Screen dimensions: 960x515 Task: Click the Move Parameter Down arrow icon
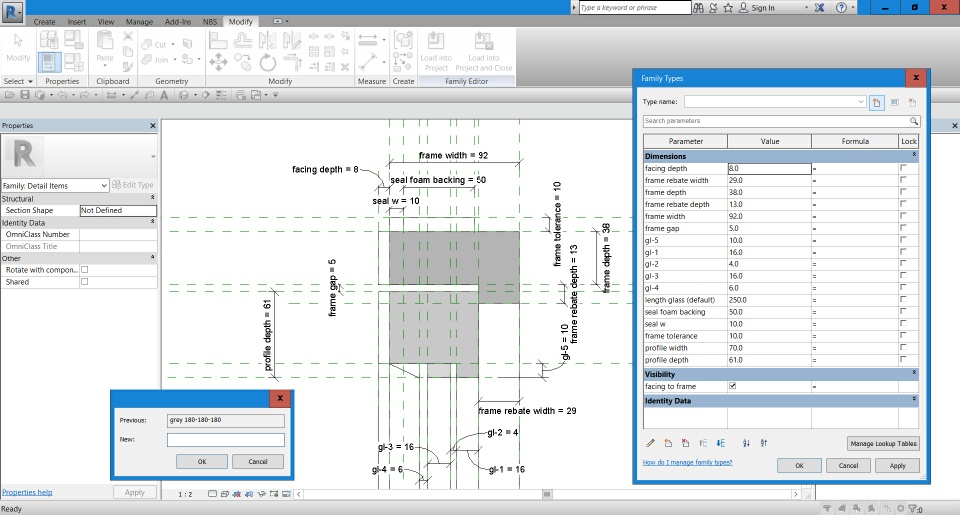pos(719,443)
